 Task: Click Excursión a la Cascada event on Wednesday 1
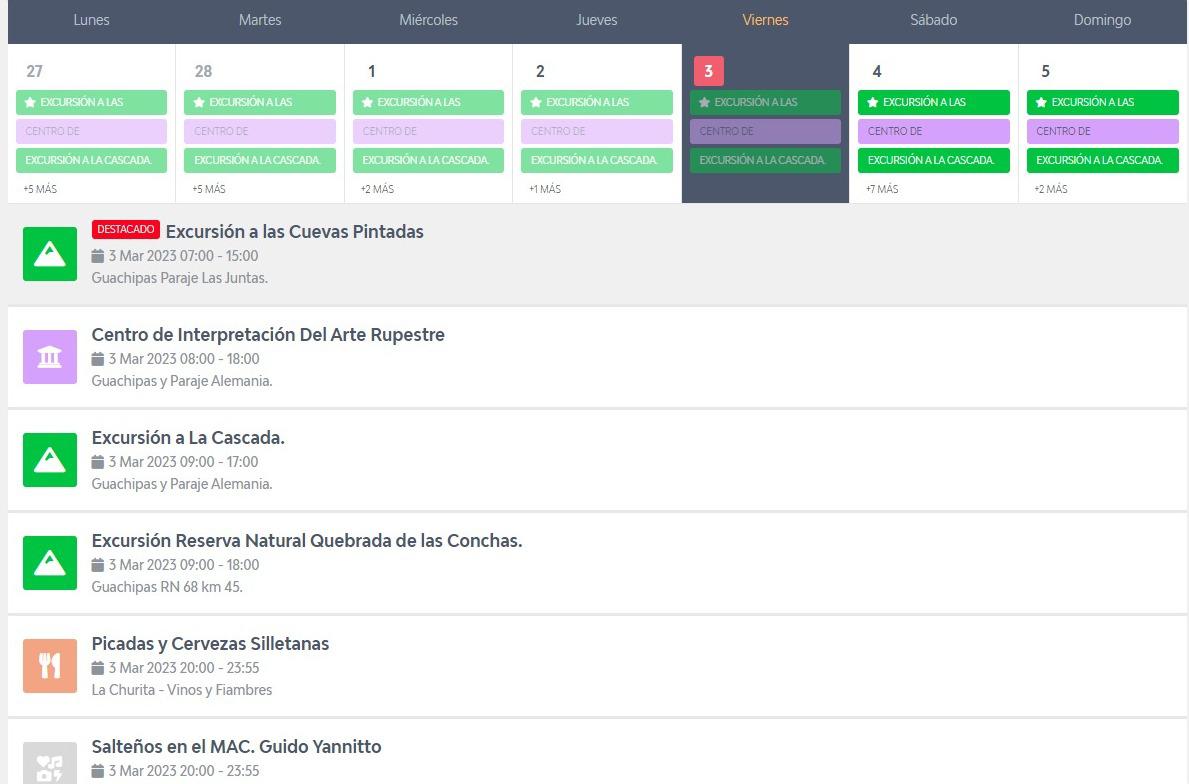428,160
